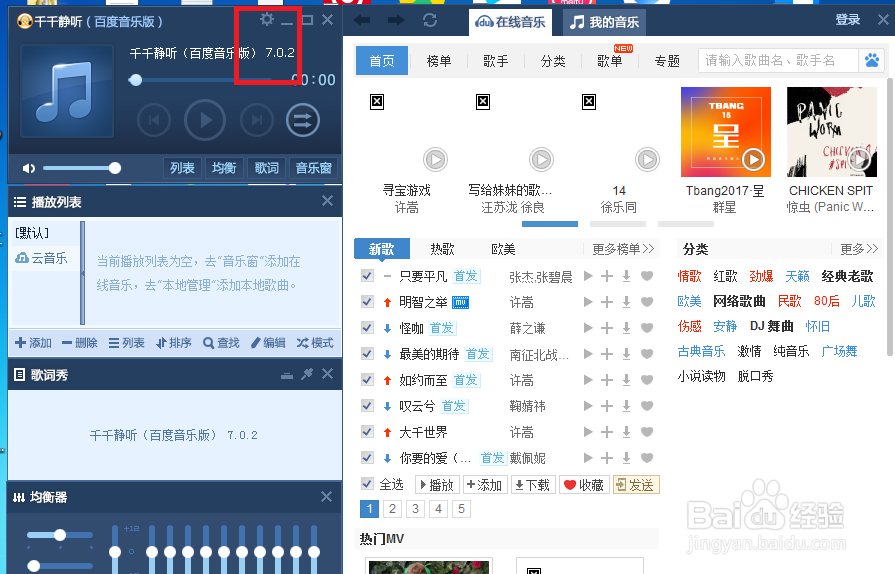895x574 pixels.
Task: Skip to the next track
Action: pos(257,120)
